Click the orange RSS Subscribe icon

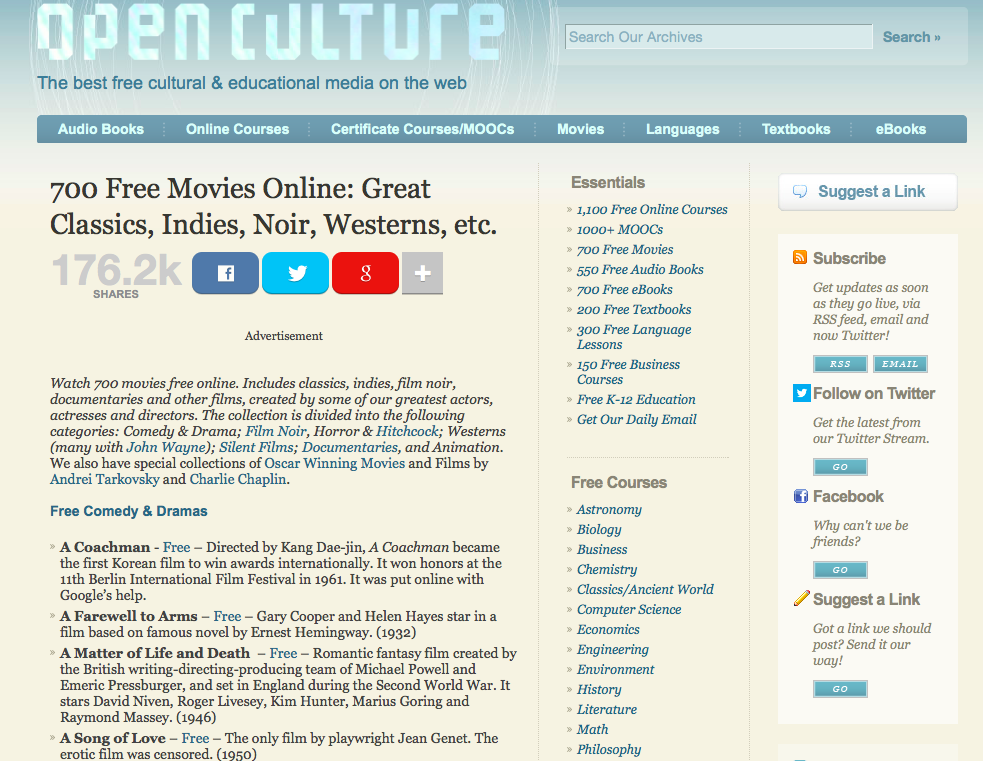800,258
